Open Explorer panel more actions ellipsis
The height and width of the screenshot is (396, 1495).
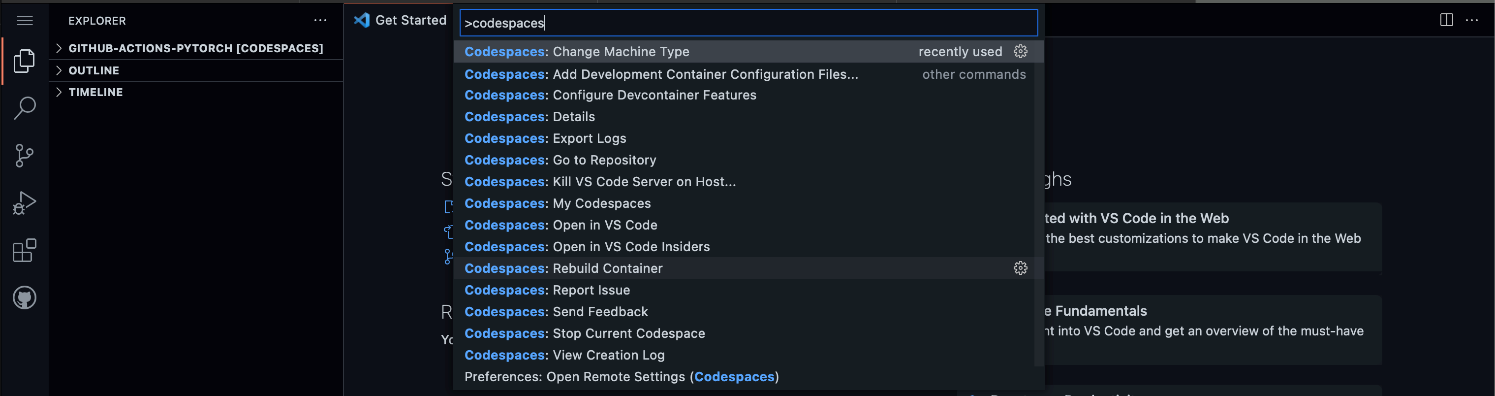tap(320, 20)
